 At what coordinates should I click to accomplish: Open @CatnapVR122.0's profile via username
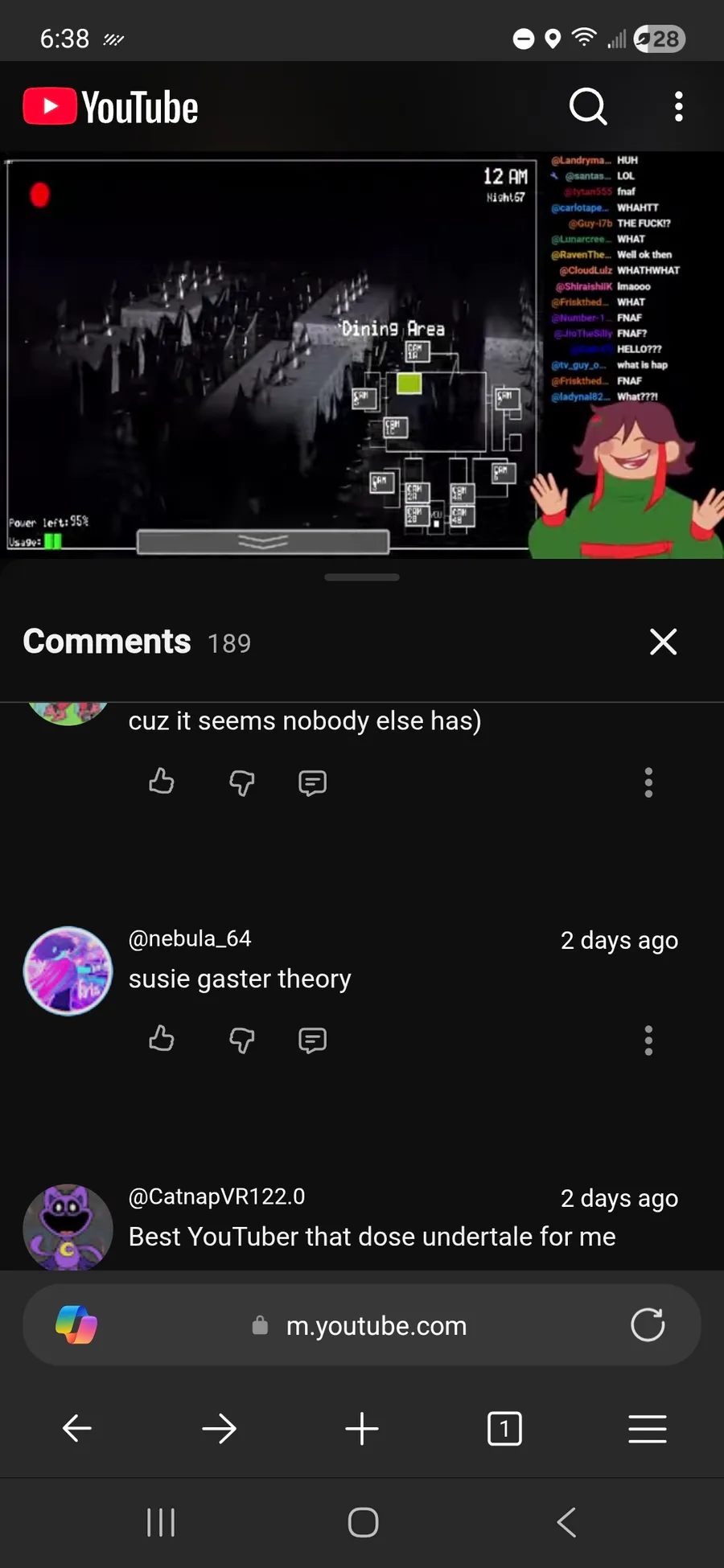[217, 1197]
